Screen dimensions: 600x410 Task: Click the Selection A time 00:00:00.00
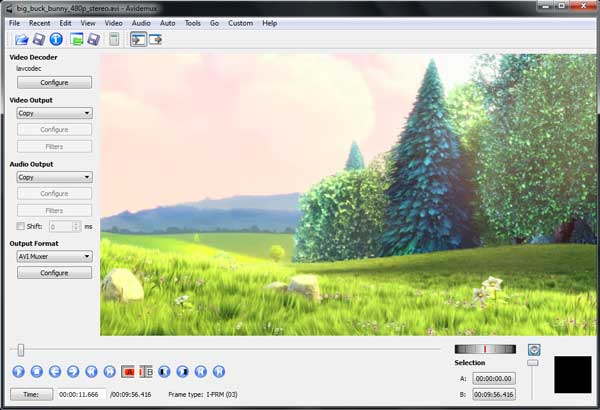point(494,378)
